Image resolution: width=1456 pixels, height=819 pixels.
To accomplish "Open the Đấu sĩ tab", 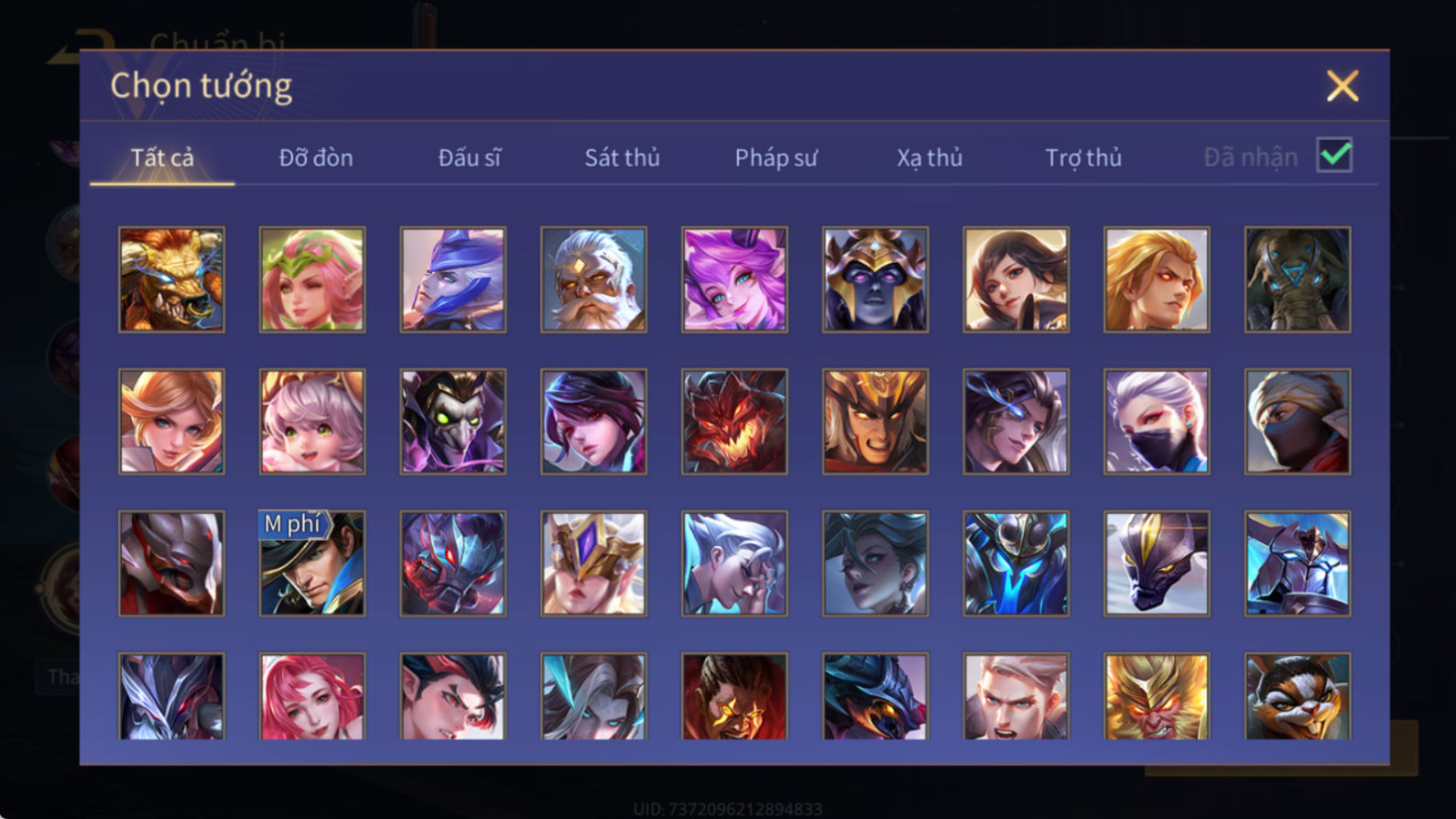I will [470, 158].
